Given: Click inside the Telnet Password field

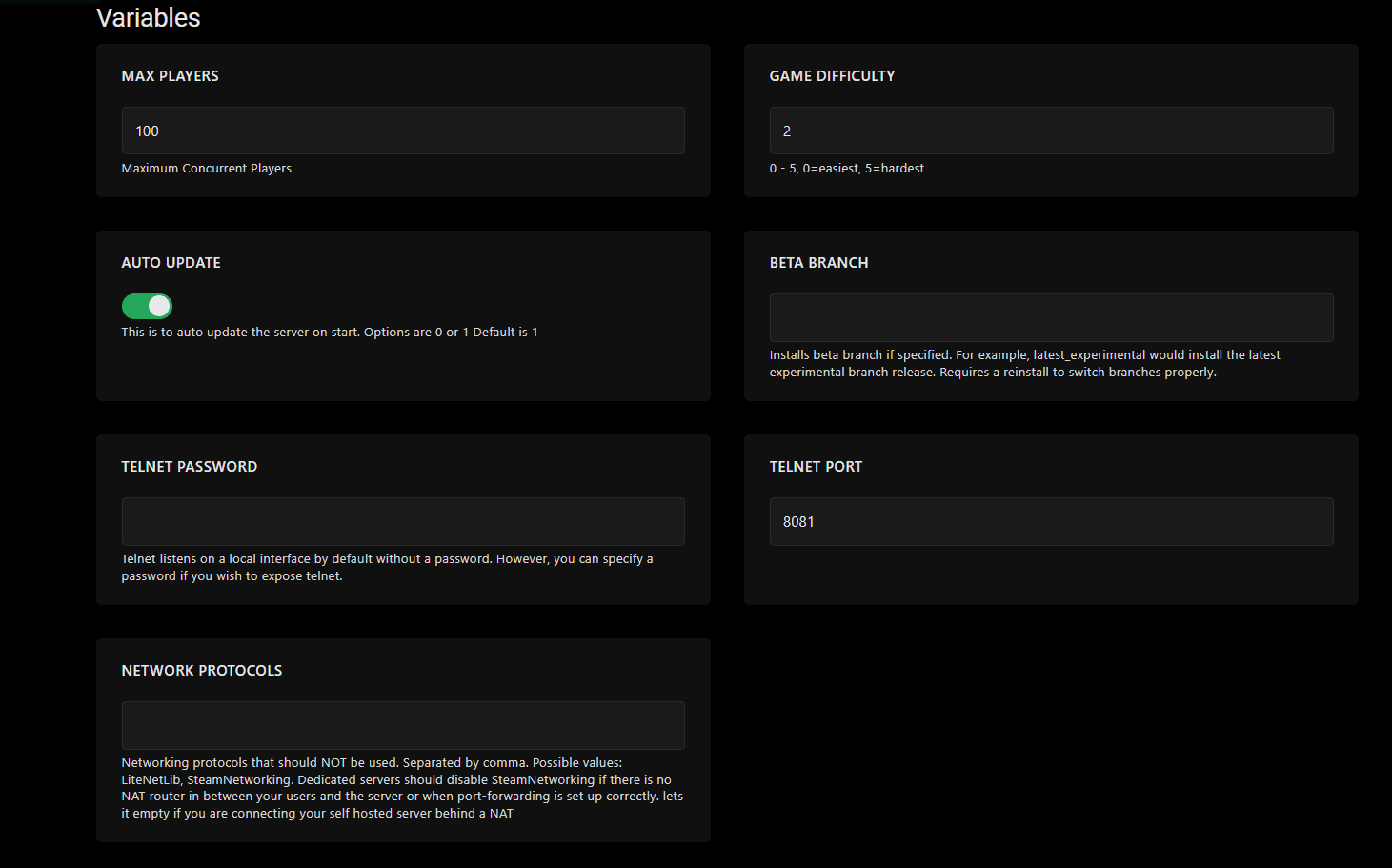Looking at the screenshot, I should coord(402,521).
